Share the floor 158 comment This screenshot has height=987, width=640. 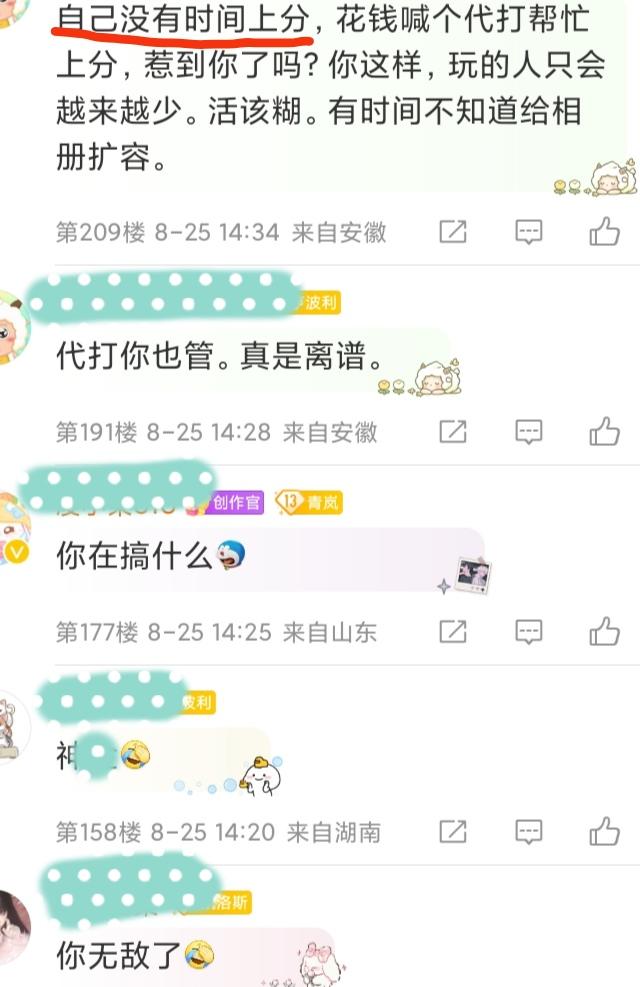(x=452, y=832)
